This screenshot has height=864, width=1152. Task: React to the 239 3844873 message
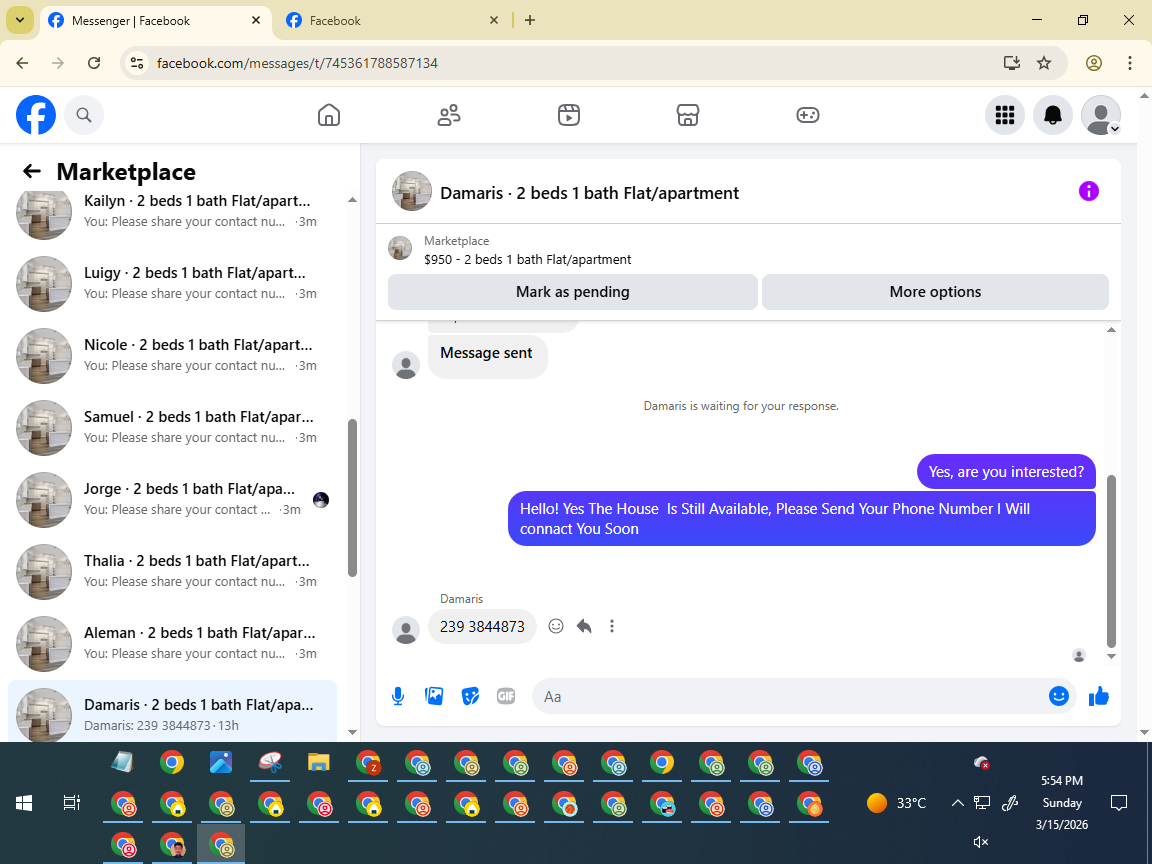(556, 626)
